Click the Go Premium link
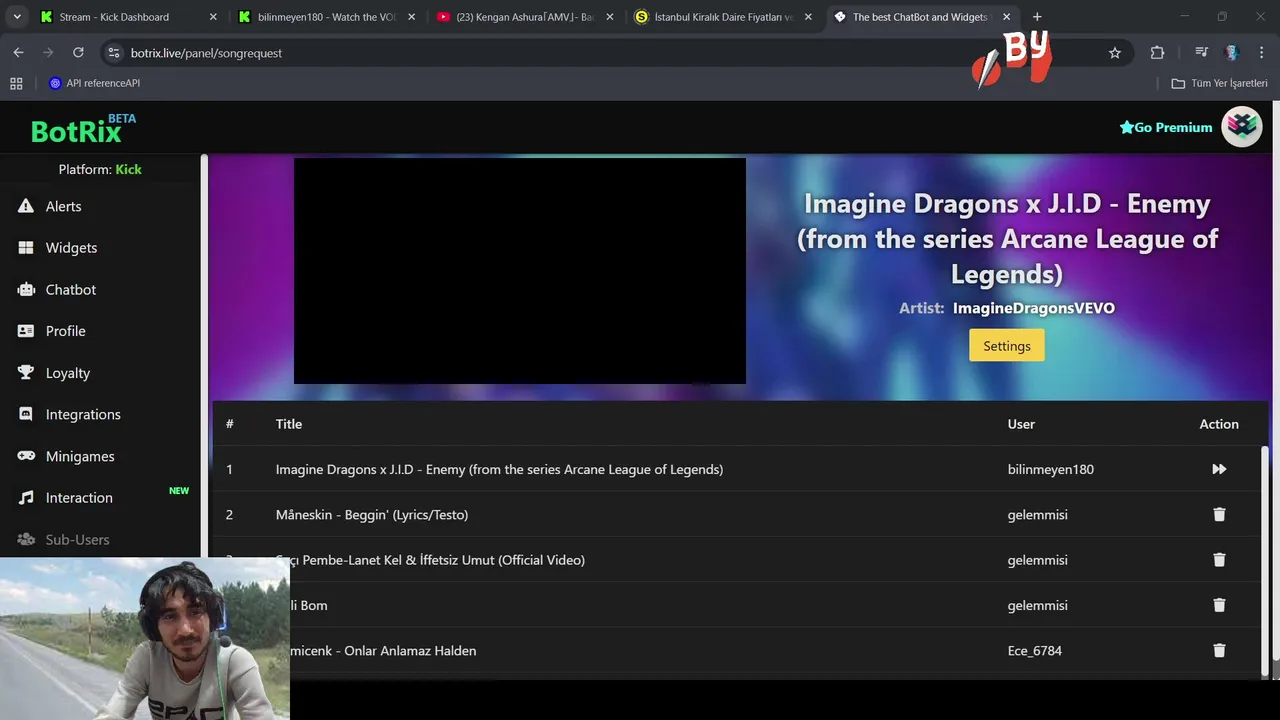 pyautogui.click(x=1166, y=127)
